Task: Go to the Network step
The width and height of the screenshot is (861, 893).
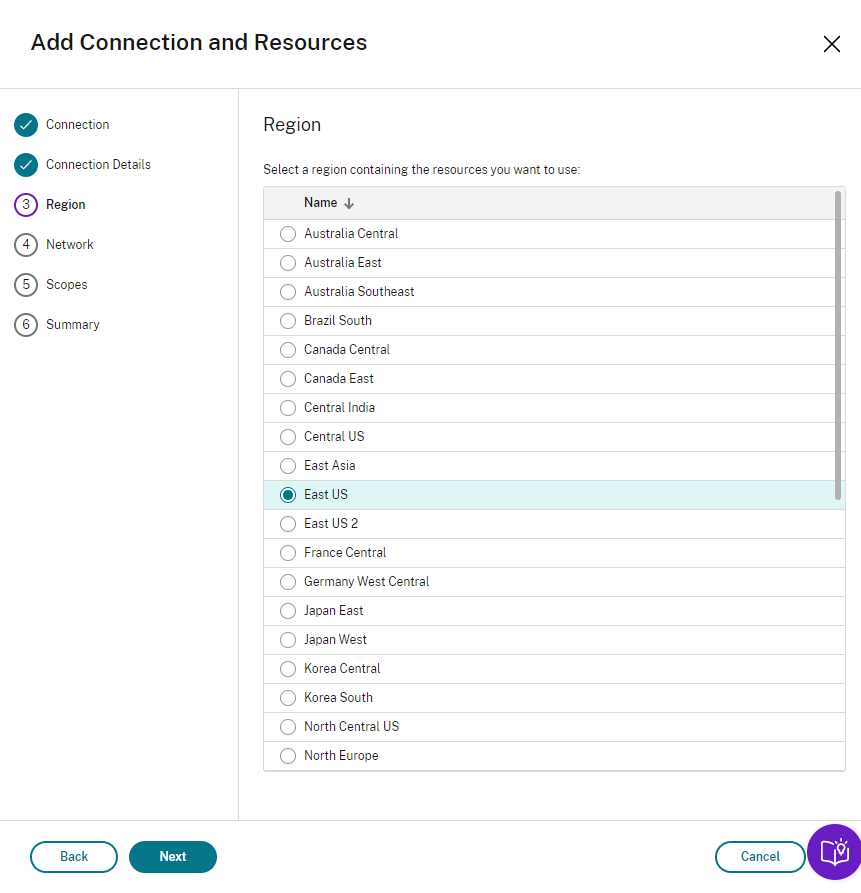Action: 70,245
